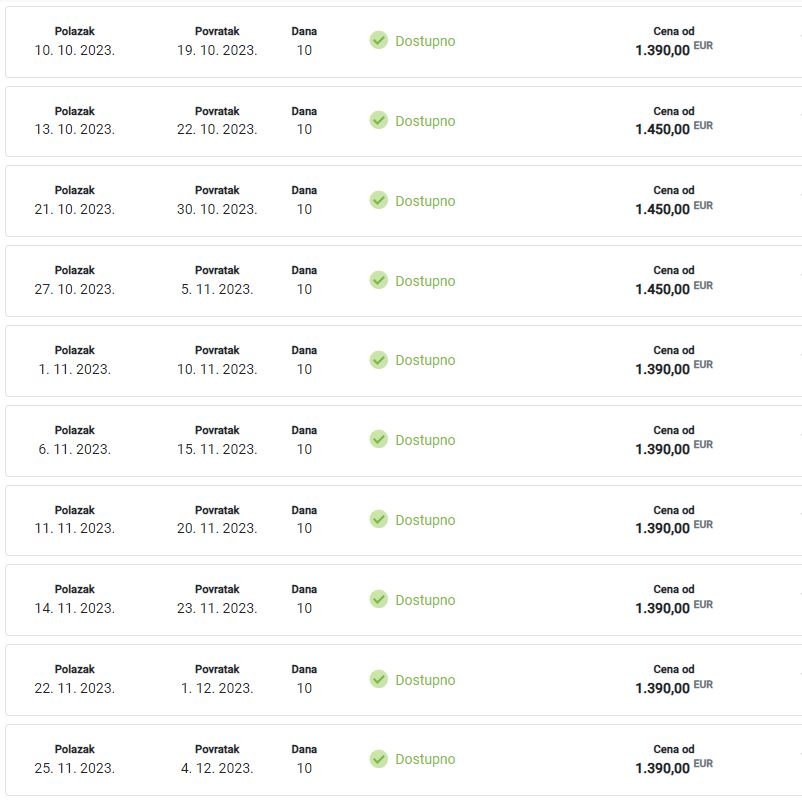The height and width of the screenshot is (800, 802).
Task: Click the 1.450,00 EUR price for 27. 10. departure
Action: [674, 289]
